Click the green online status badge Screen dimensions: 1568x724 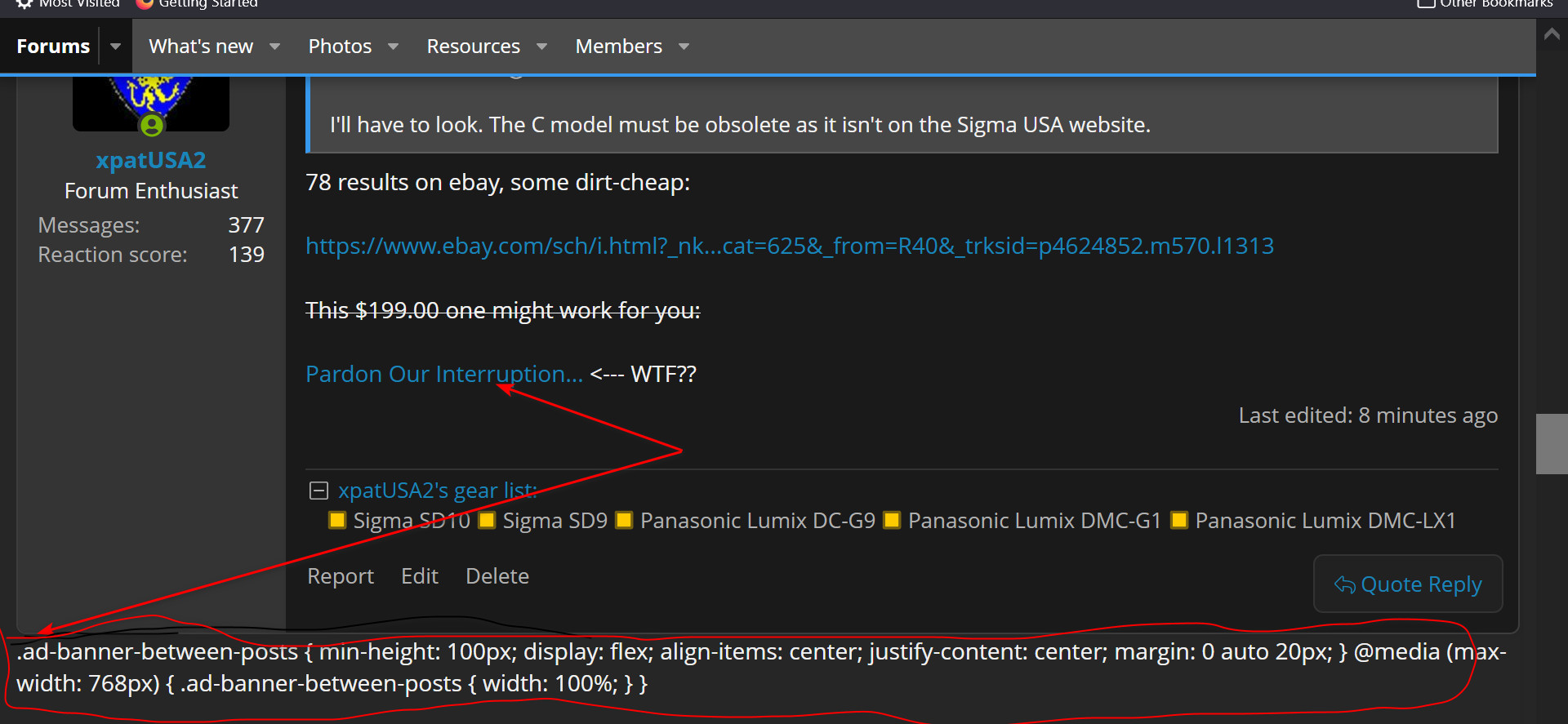[x=152, y=126]
